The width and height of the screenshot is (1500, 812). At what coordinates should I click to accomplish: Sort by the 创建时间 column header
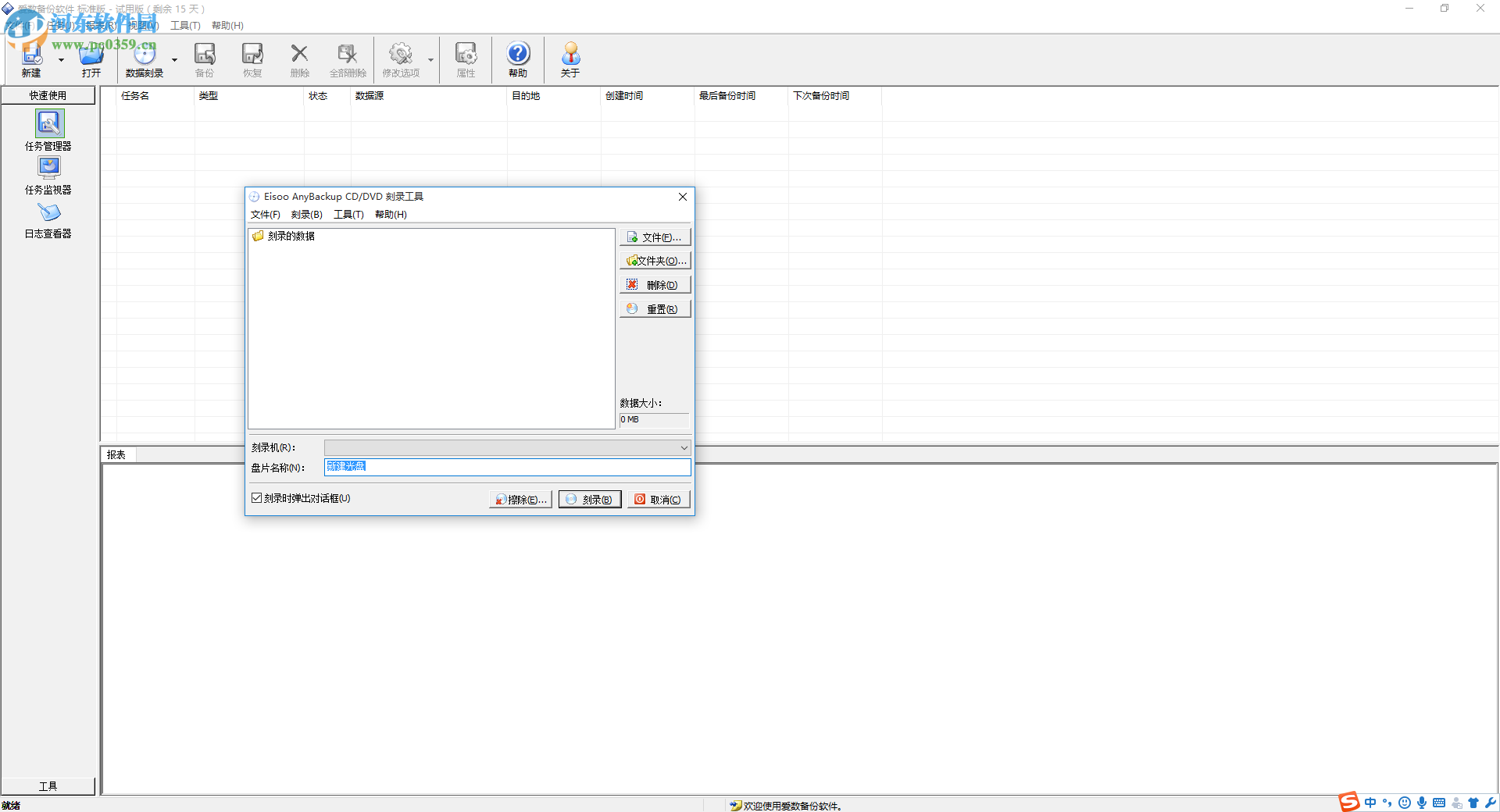(648, 96)
